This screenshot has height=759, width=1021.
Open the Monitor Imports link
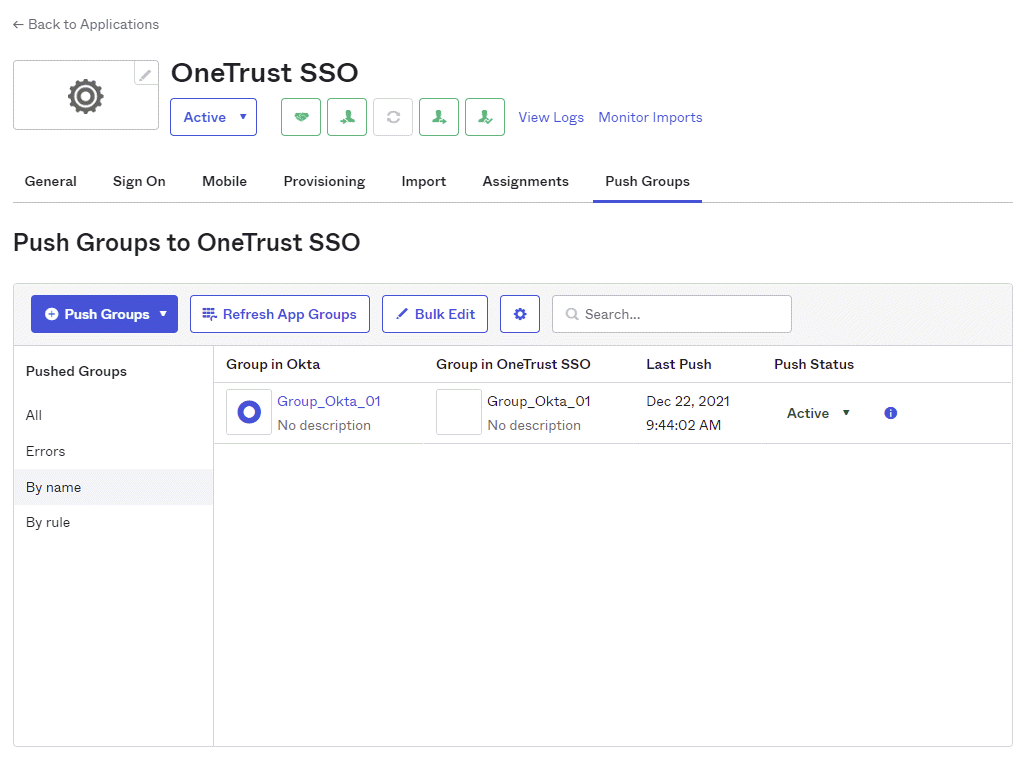(x=650, y=118)
